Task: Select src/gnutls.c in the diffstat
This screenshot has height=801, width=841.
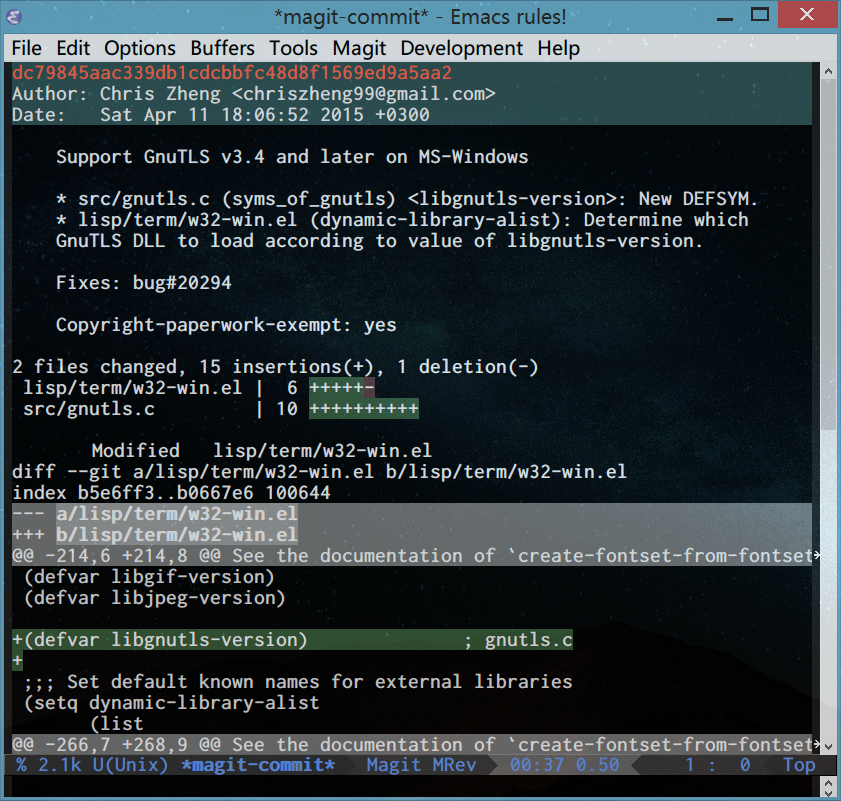Action: click(x=88, y=409)
